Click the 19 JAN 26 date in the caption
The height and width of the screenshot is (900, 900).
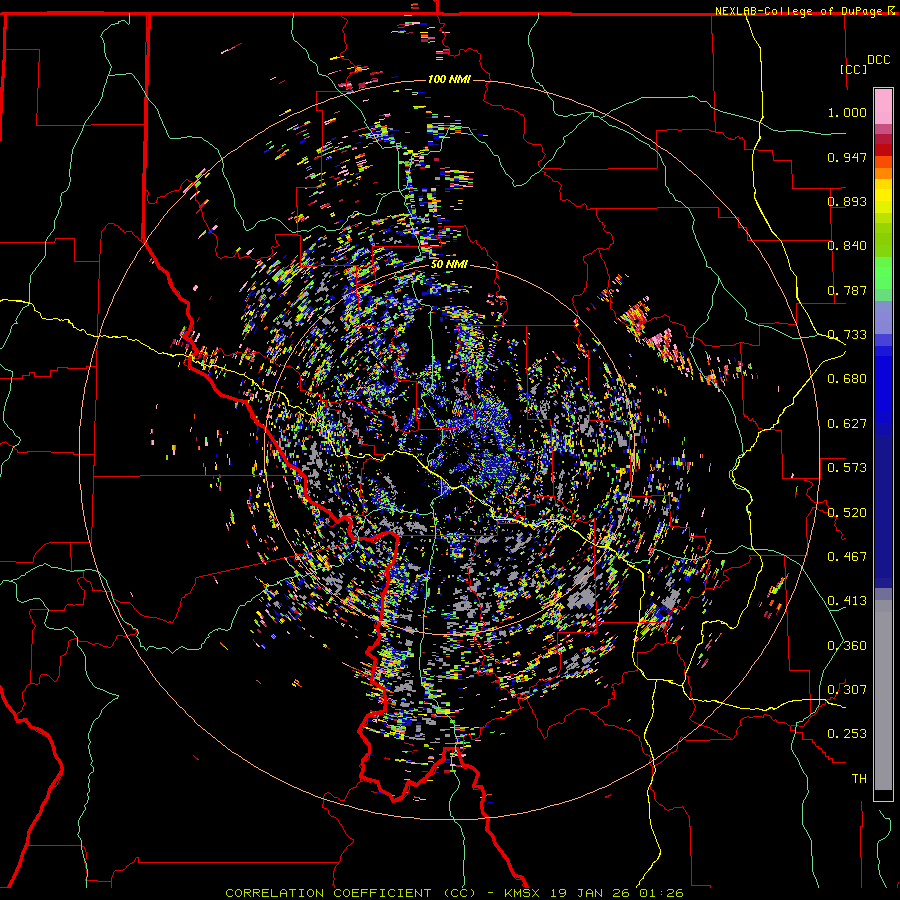coord(589,893)
